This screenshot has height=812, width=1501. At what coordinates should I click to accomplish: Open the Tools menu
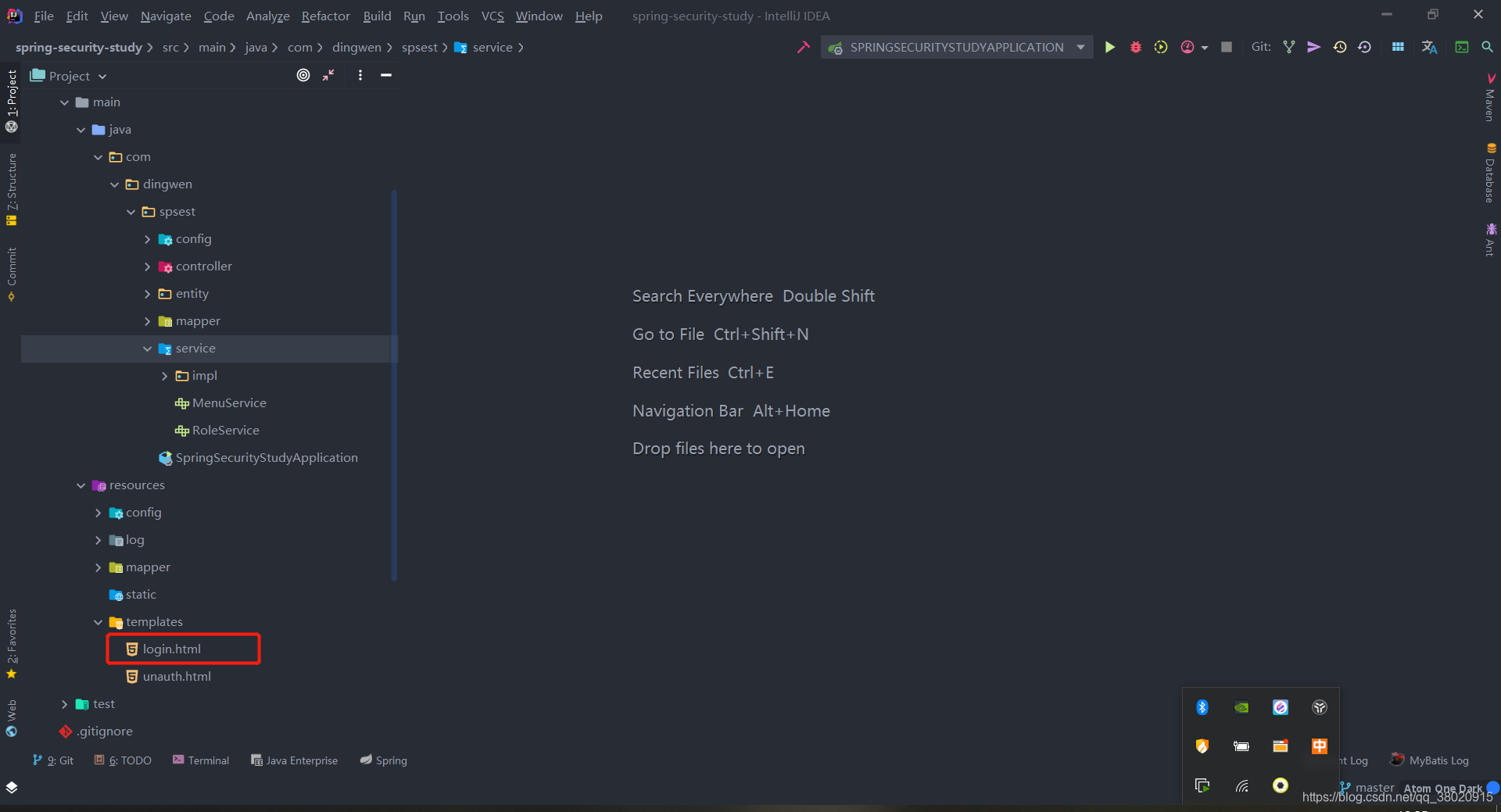(x=453, y=16)
